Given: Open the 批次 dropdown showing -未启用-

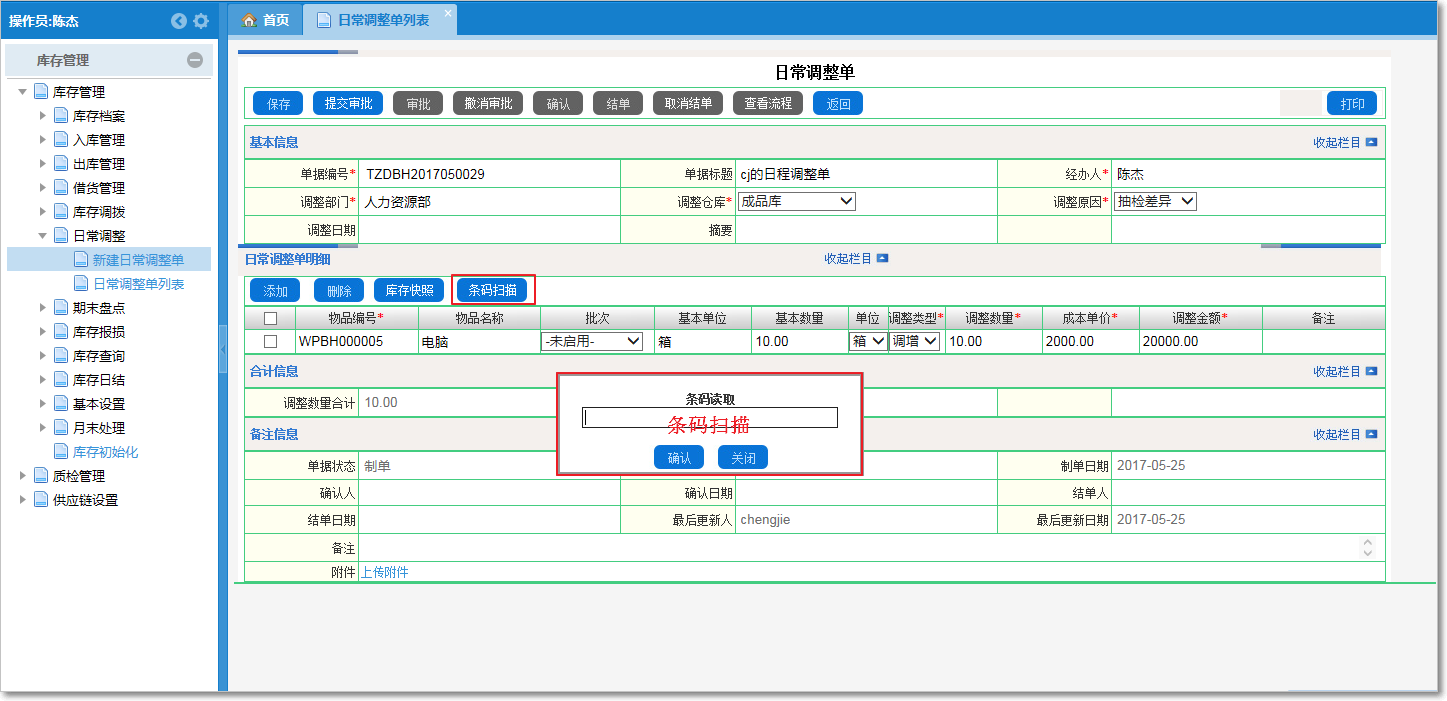Looking at the screenshot, I should 592,342.
